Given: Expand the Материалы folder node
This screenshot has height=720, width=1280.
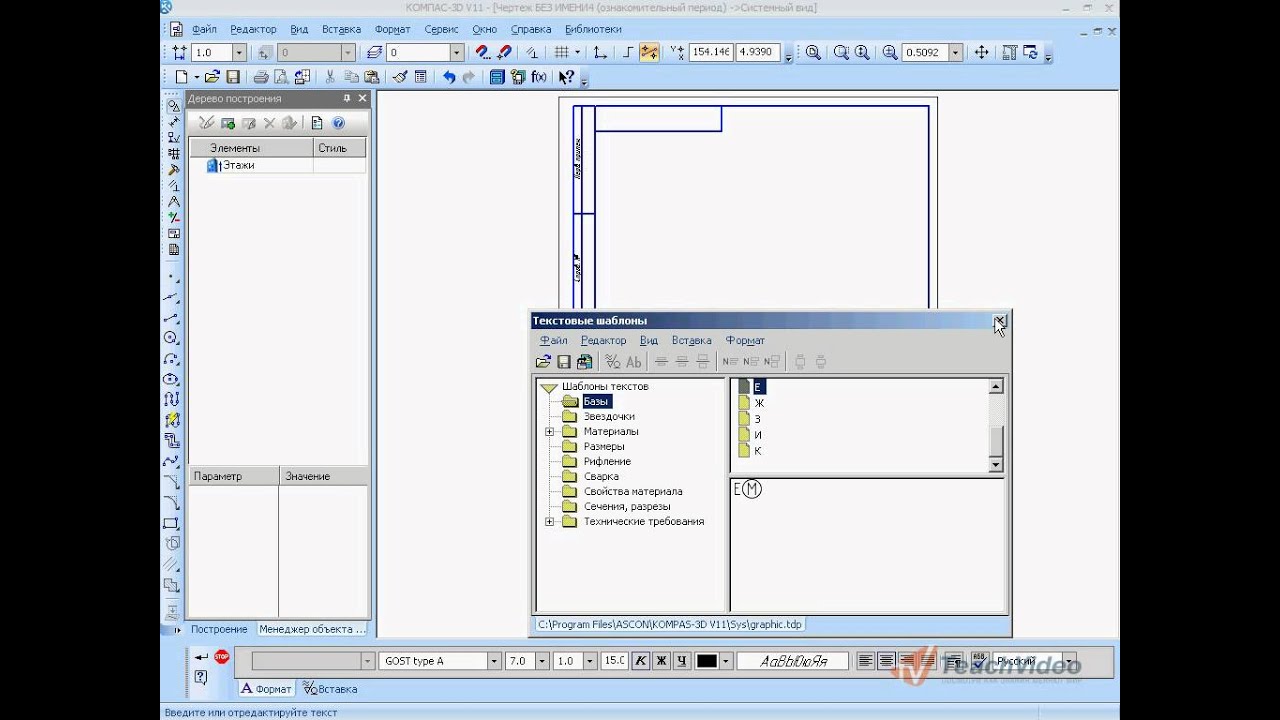Looking at the screenshot, I should pos(549,431).
